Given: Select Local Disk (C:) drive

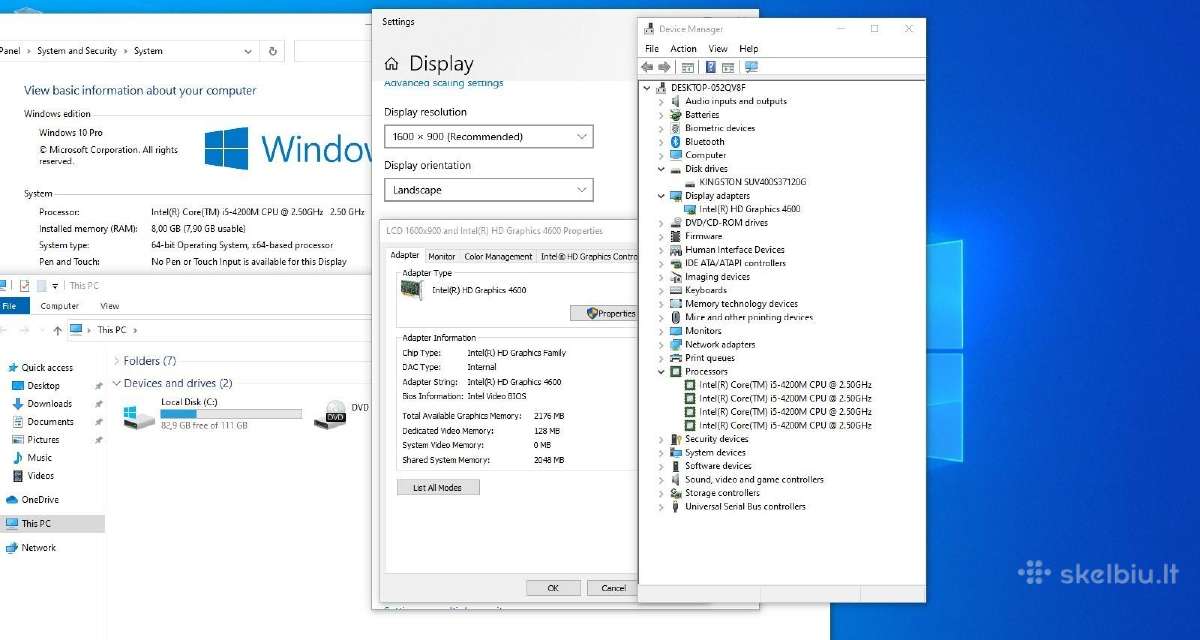Looking at the screenshot, I should [x=212, y=414].
